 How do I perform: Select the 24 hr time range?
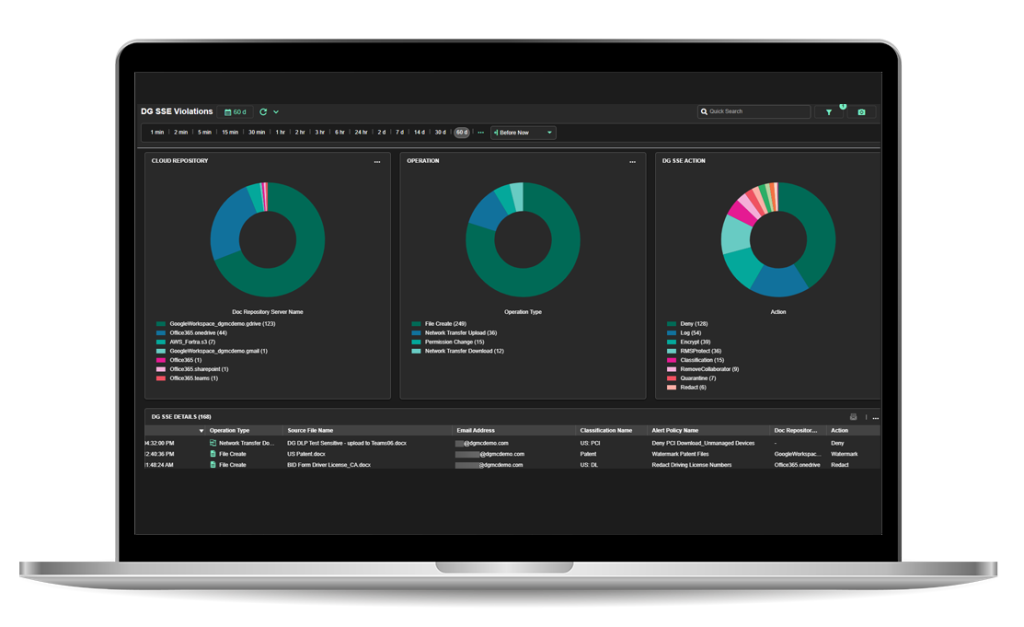tap(361, 132)
